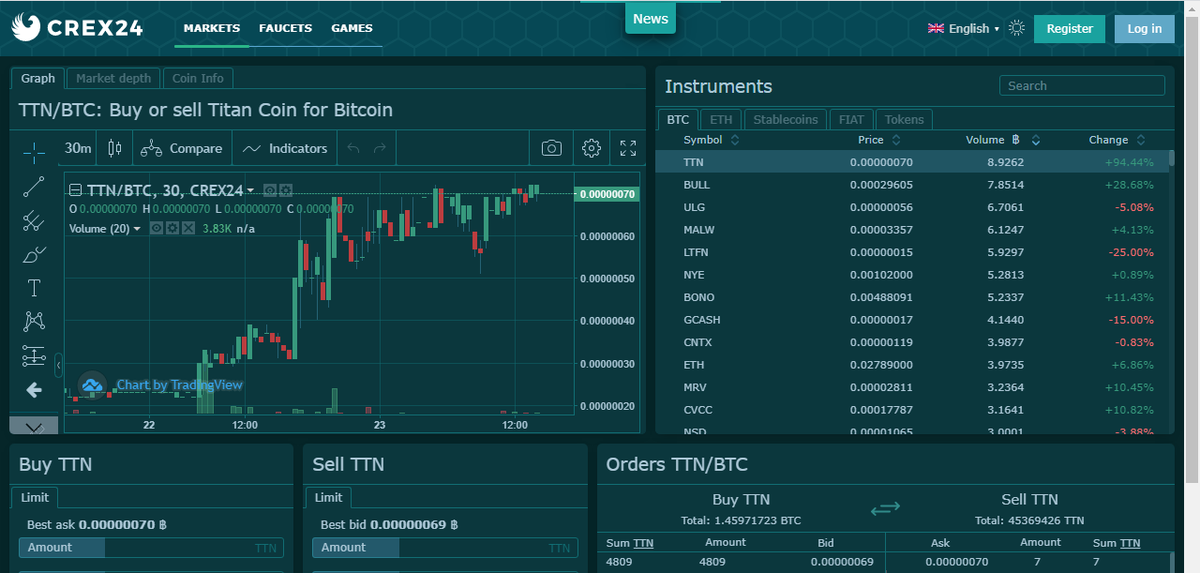Select the FIAT instruments tab
Viewport: 1200px width, 573px height.
click(x=851, y=119)
